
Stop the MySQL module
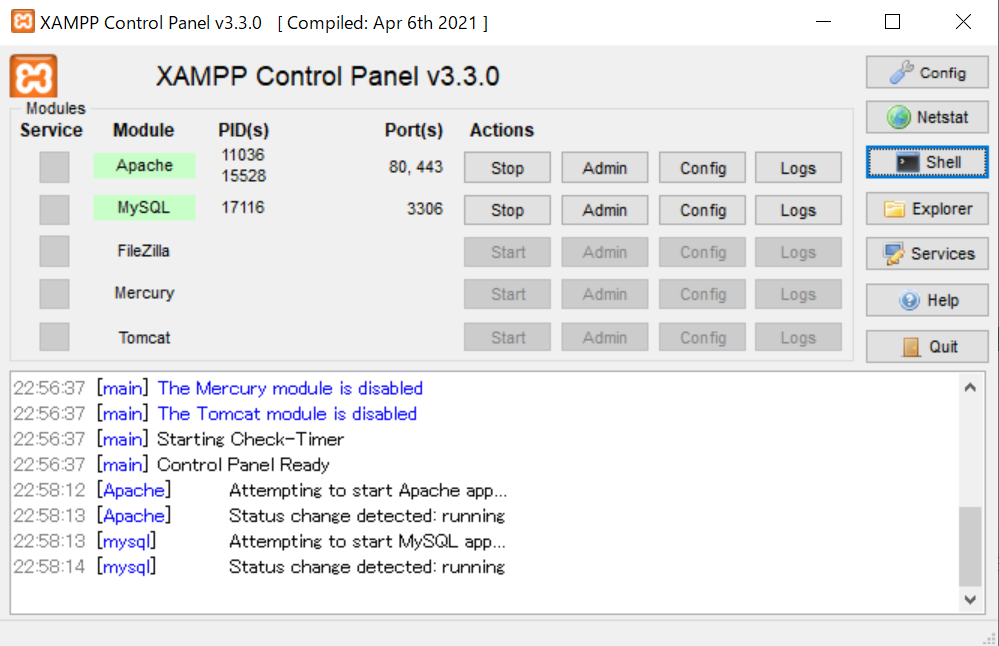pyautogui.click(x=507, y=210)
